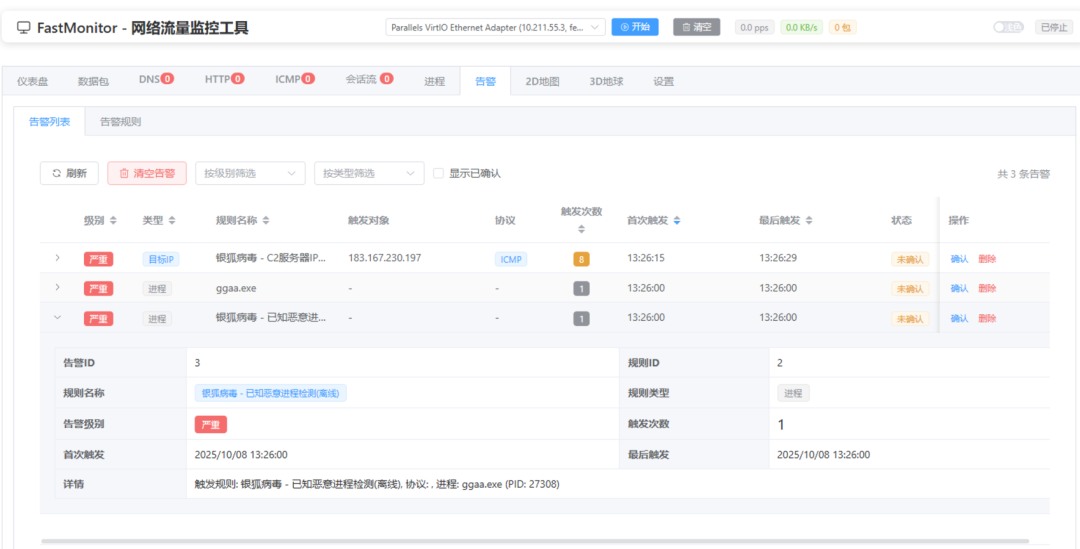Click the horizontal scrollbar at bottom
Image resolution: width=1080 pixels, height=549 pixels.
pyautogui.click(x=534, y=541)
